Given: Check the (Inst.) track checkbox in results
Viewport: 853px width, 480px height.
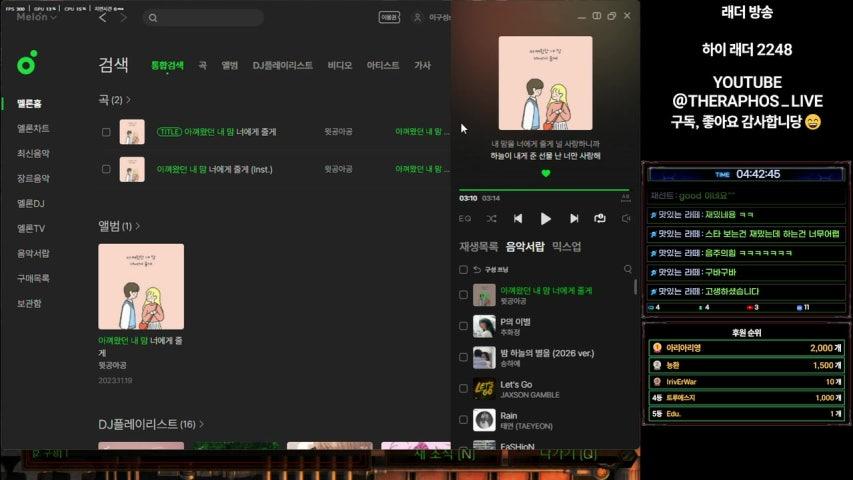Looking at the screenshot, I should [106, 169].
